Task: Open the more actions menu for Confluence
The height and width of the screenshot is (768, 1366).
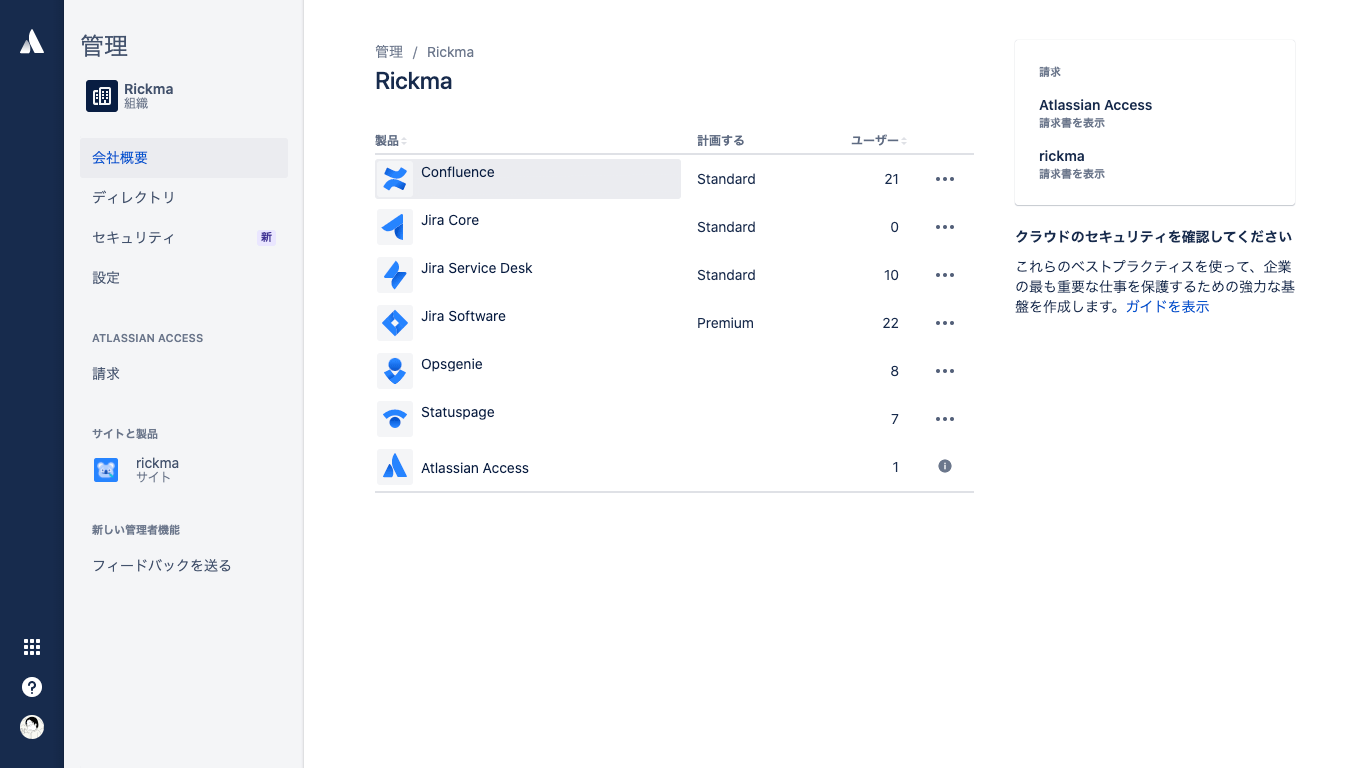Action: tap(945, 179)
